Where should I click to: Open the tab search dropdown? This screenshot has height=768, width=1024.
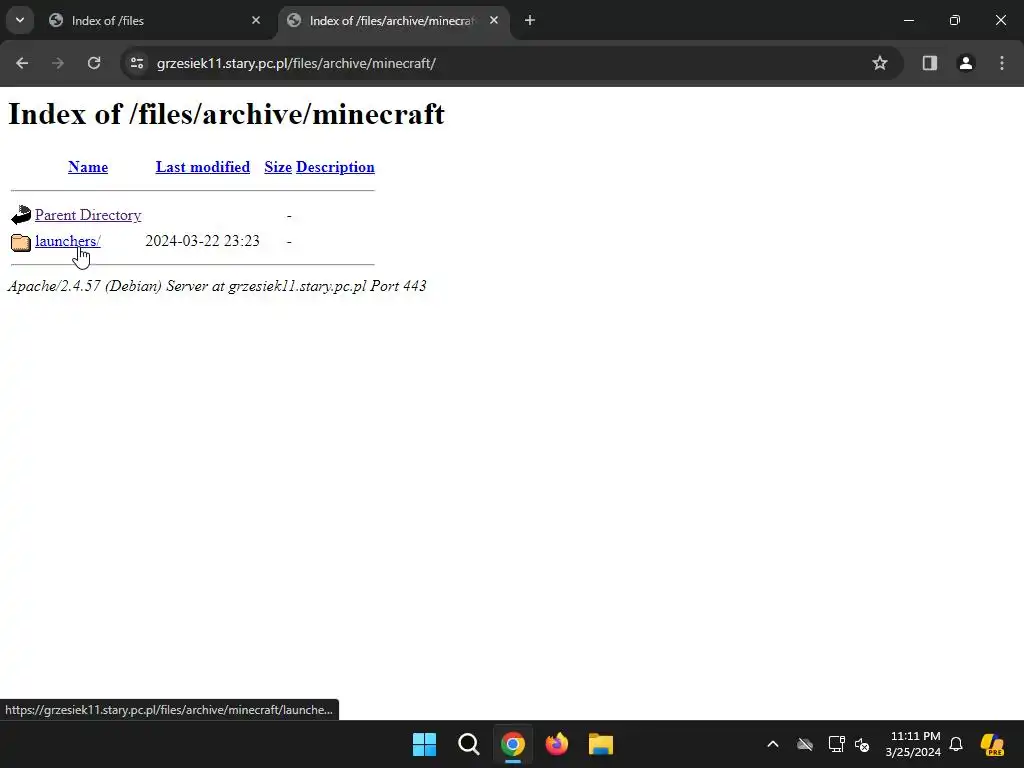click(20, 20)
